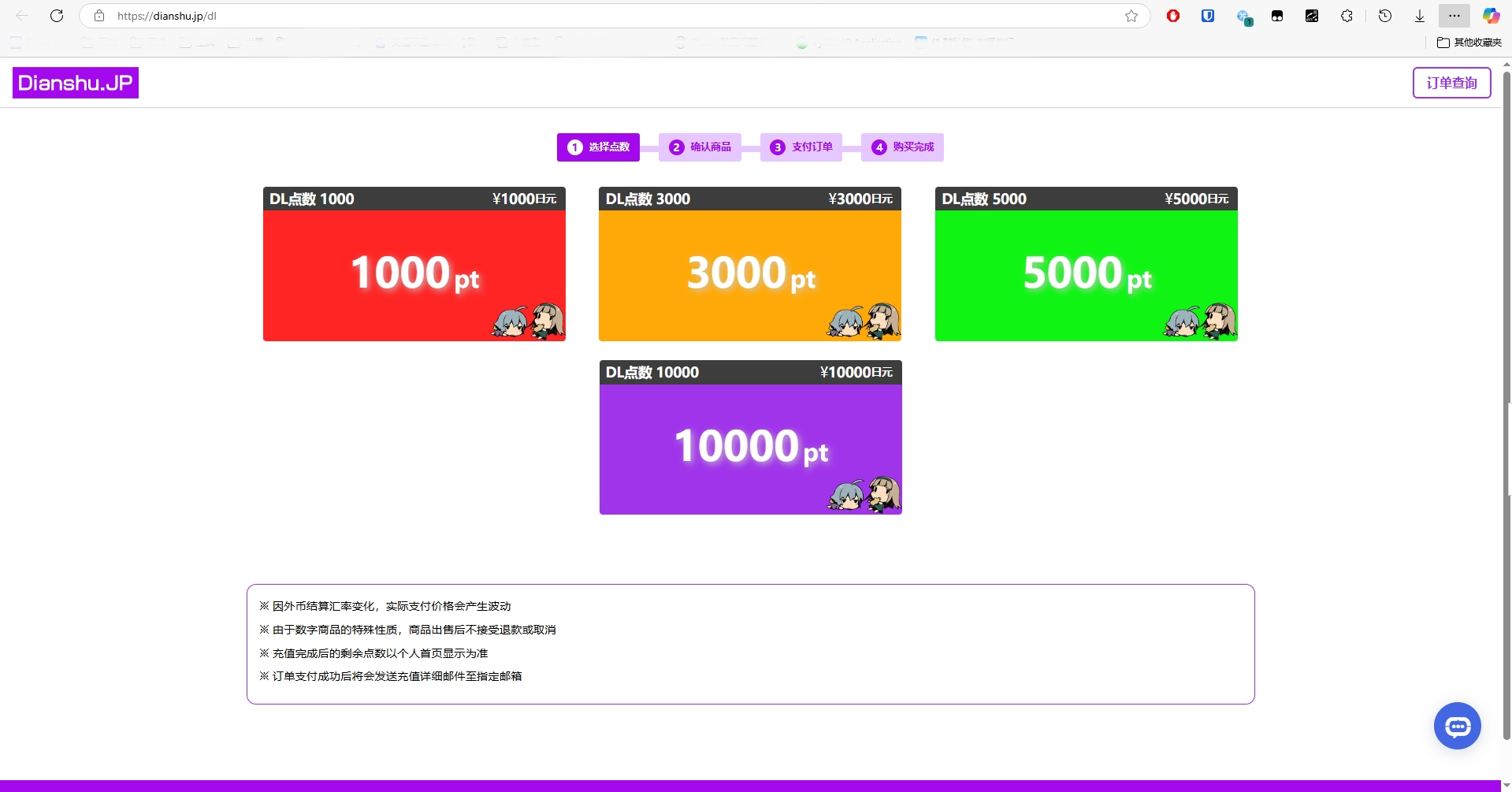Open the 其他收藏夹 bookmarks folder
1512x792 pixels.
click(1469, 43)
